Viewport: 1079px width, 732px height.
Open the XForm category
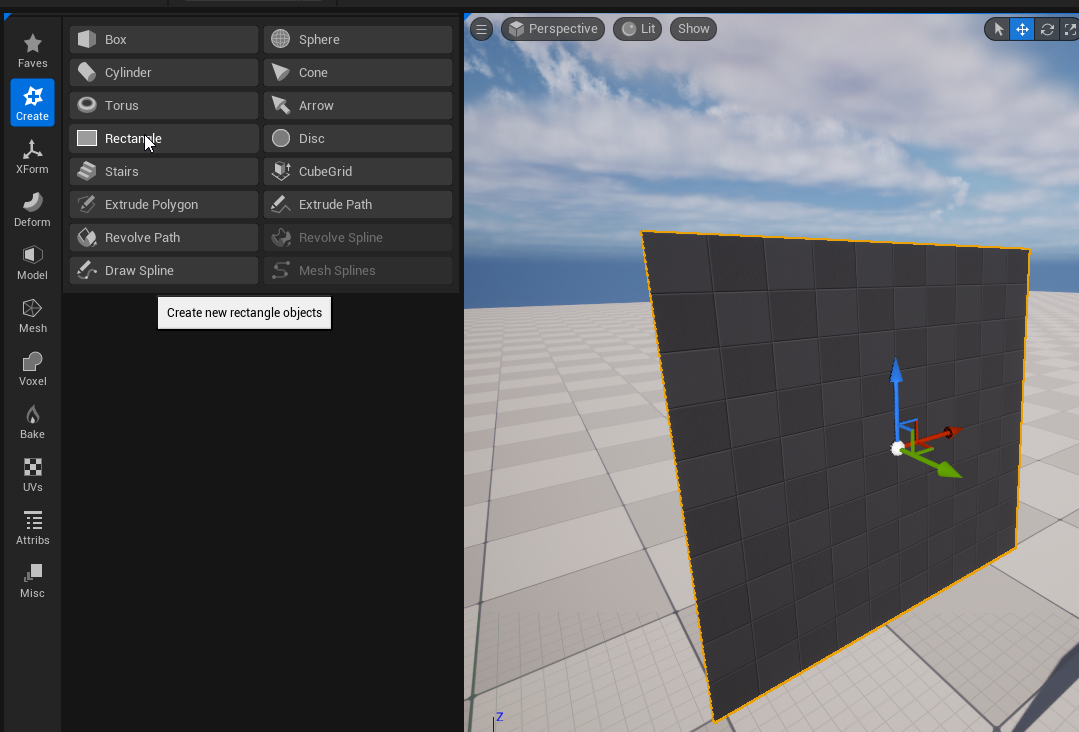(32, 156)
